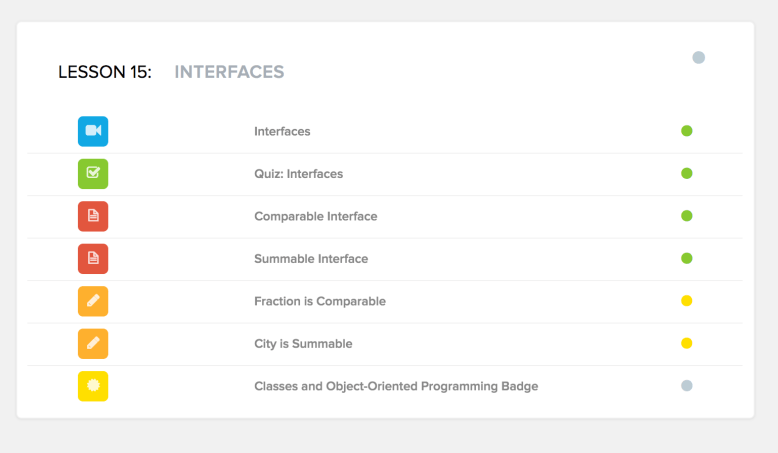Click gray status dot beside the Badge row
Viewport: 778px width, 453px height.
(x=687, y=385)
